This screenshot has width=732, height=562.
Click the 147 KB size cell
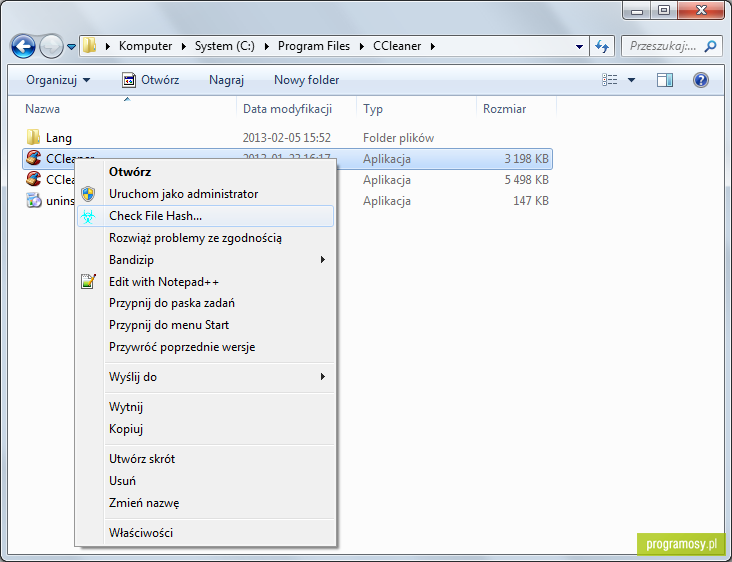click(531, 201)
